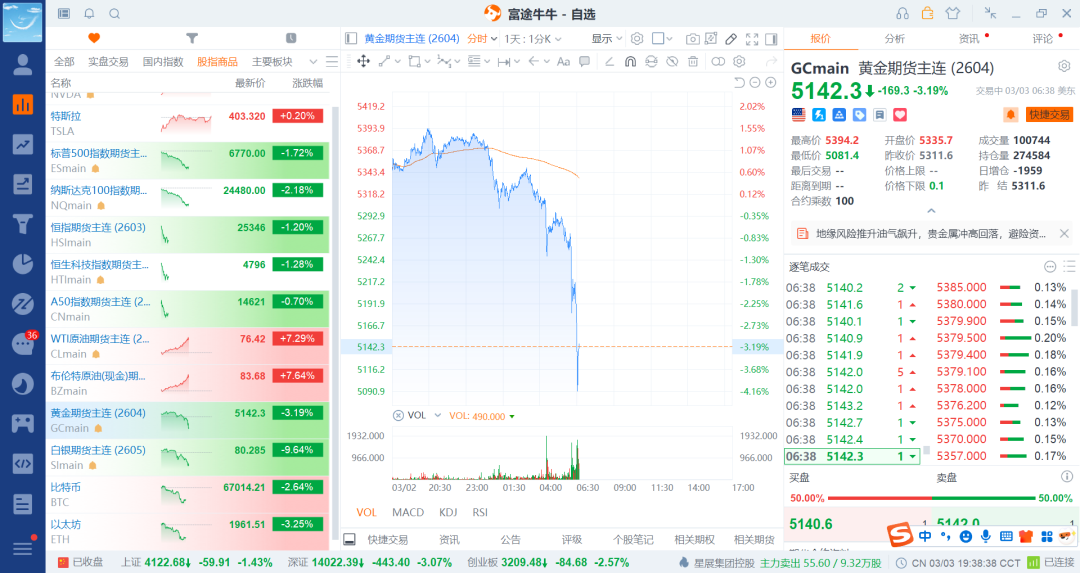Screen dimensions: 1080x573
Task: Select the move crosshair drawing tool
Action: (363, 61)
